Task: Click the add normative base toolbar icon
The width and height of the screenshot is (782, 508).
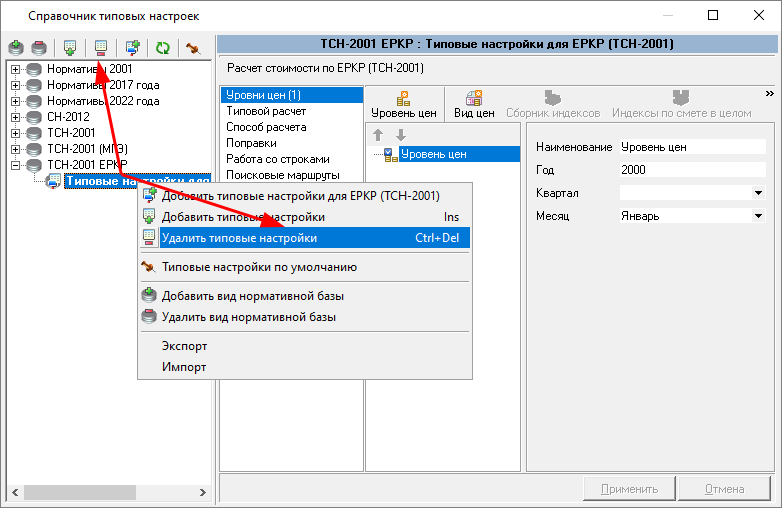Action: [17, 47]
